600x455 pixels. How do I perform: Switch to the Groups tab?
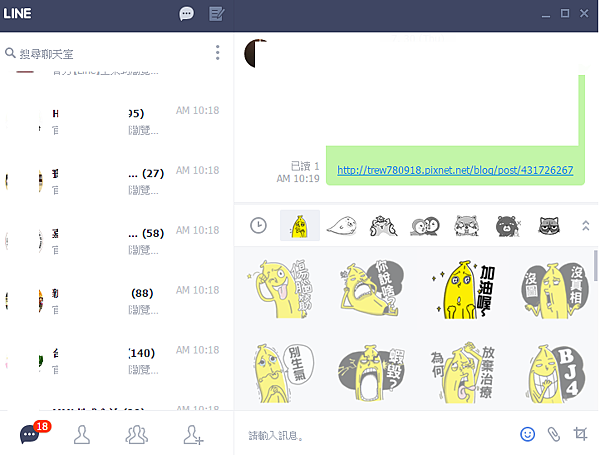pyautogui.click(x=137, y=434)
